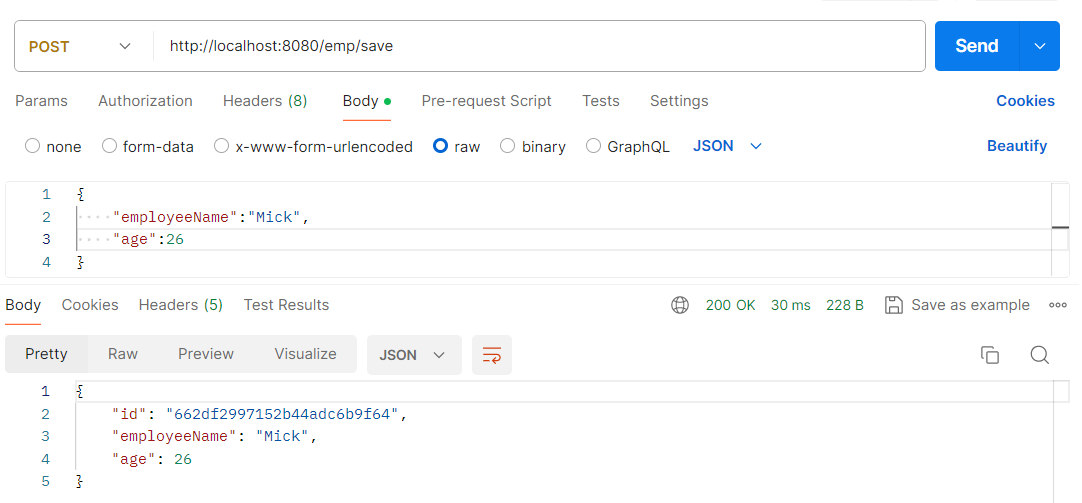Copy the response body with copy icon
The width and height of the screenshot is (1082, 503).
click(x=990, y=355)
